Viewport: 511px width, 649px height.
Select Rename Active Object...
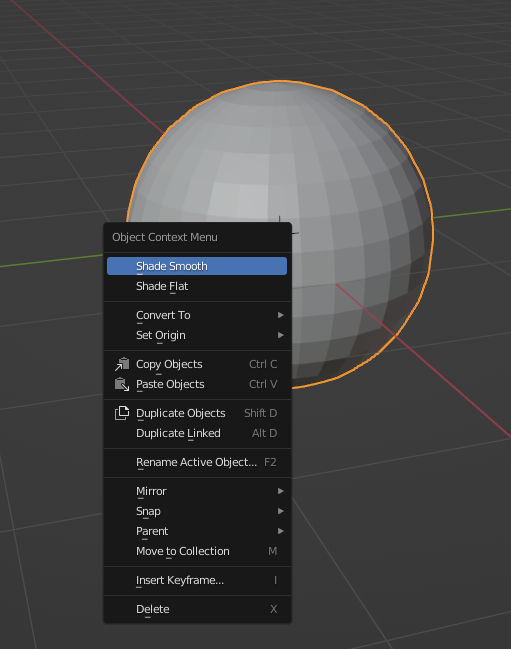coord(197,462)
